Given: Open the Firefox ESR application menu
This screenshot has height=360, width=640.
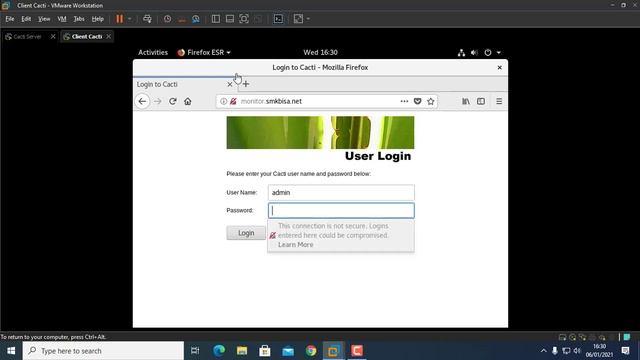Looking at the screenshot, I should (x=204, y=52).
